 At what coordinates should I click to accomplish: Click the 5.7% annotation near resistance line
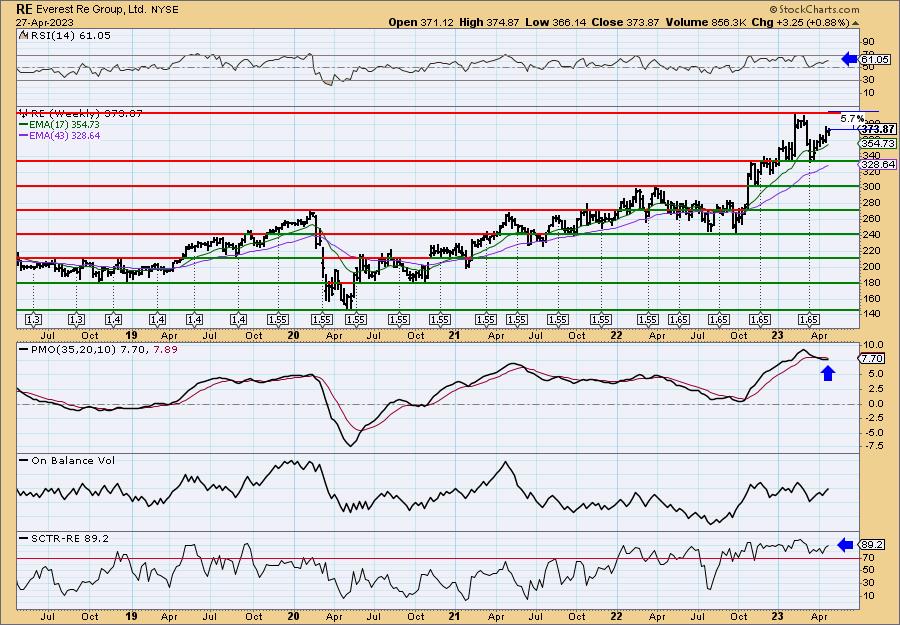(852, 119)
